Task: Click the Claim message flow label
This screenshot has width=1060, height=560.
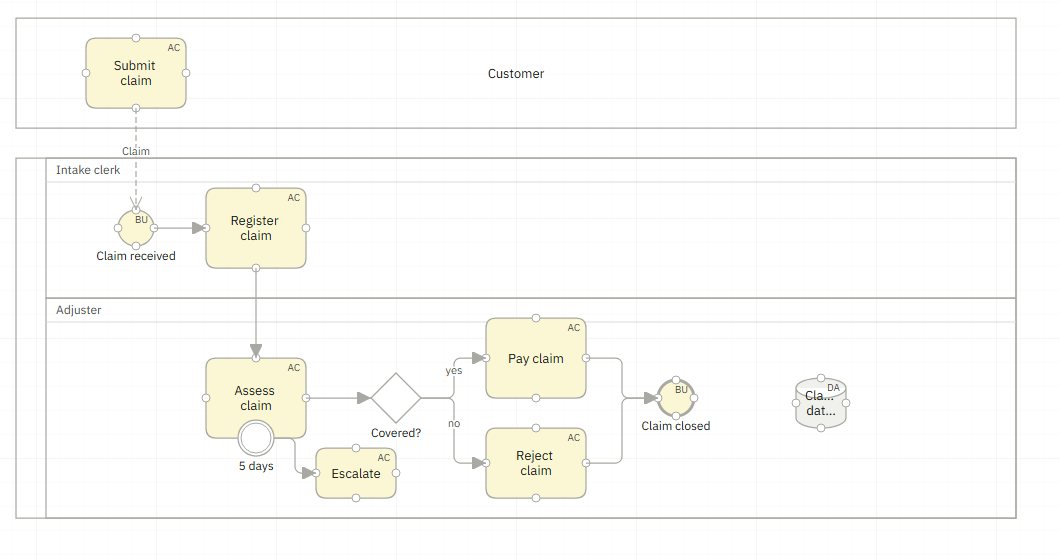Action: tap(136, 151)
